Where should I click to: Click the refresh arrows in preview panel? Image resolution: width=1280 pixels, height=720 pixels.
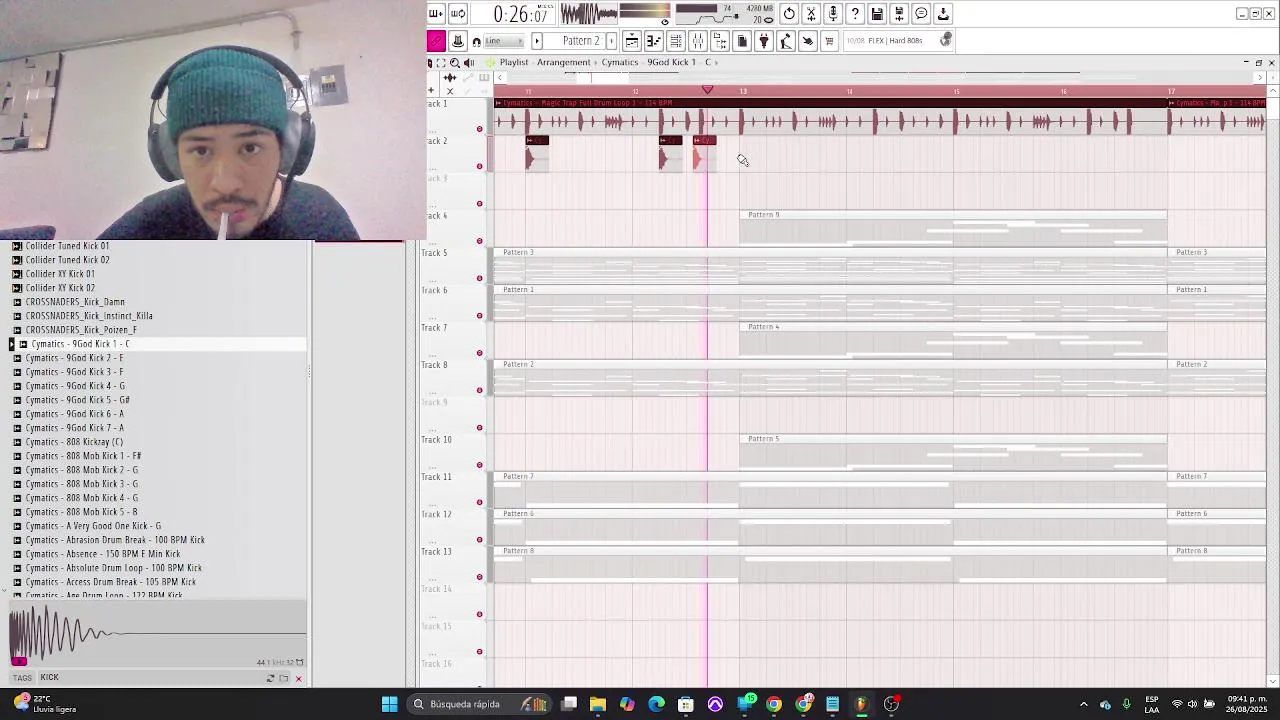click(270, 679)
